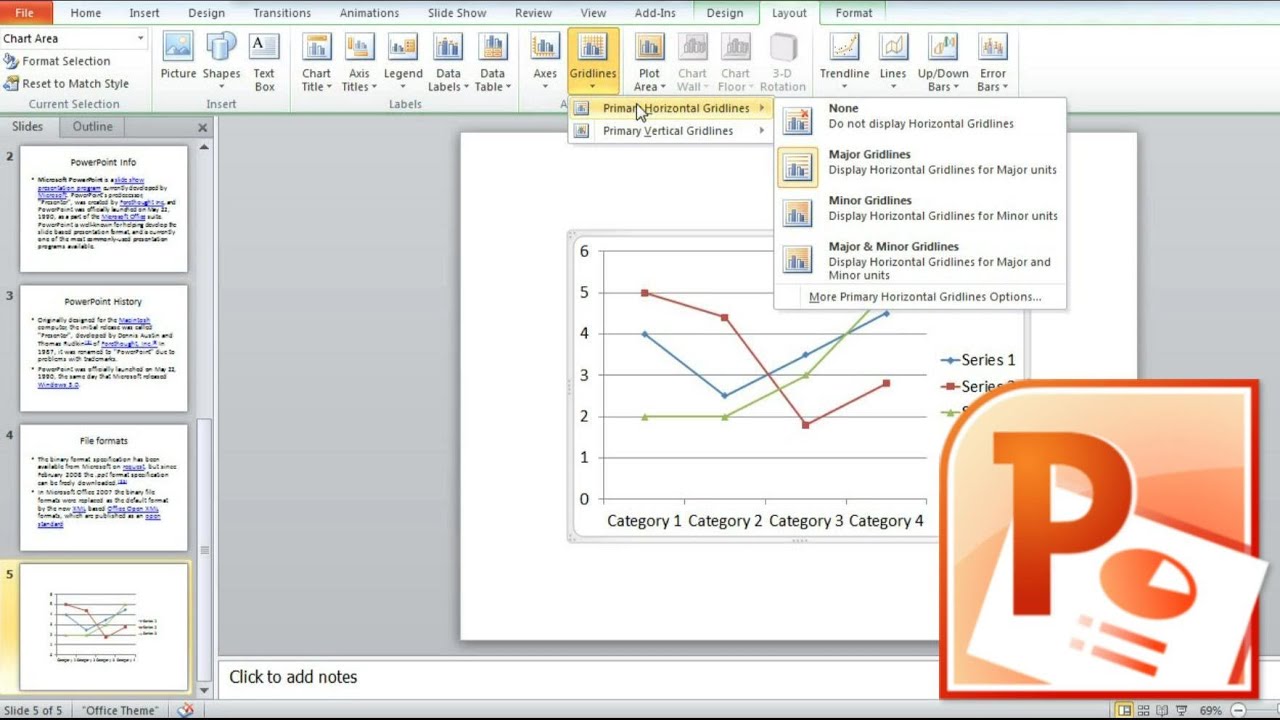The image size is (1280, 720).
Task: Open the Error Bars menu
Action: point(992,60)
